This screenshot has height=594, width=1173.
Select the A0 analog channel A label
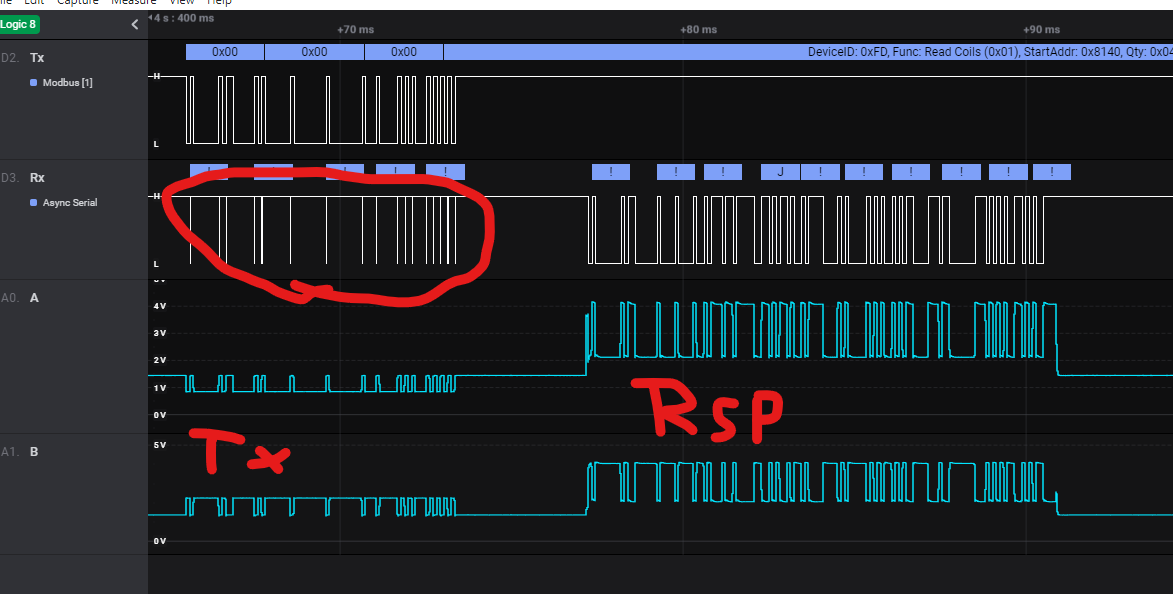tap(34, 298)
